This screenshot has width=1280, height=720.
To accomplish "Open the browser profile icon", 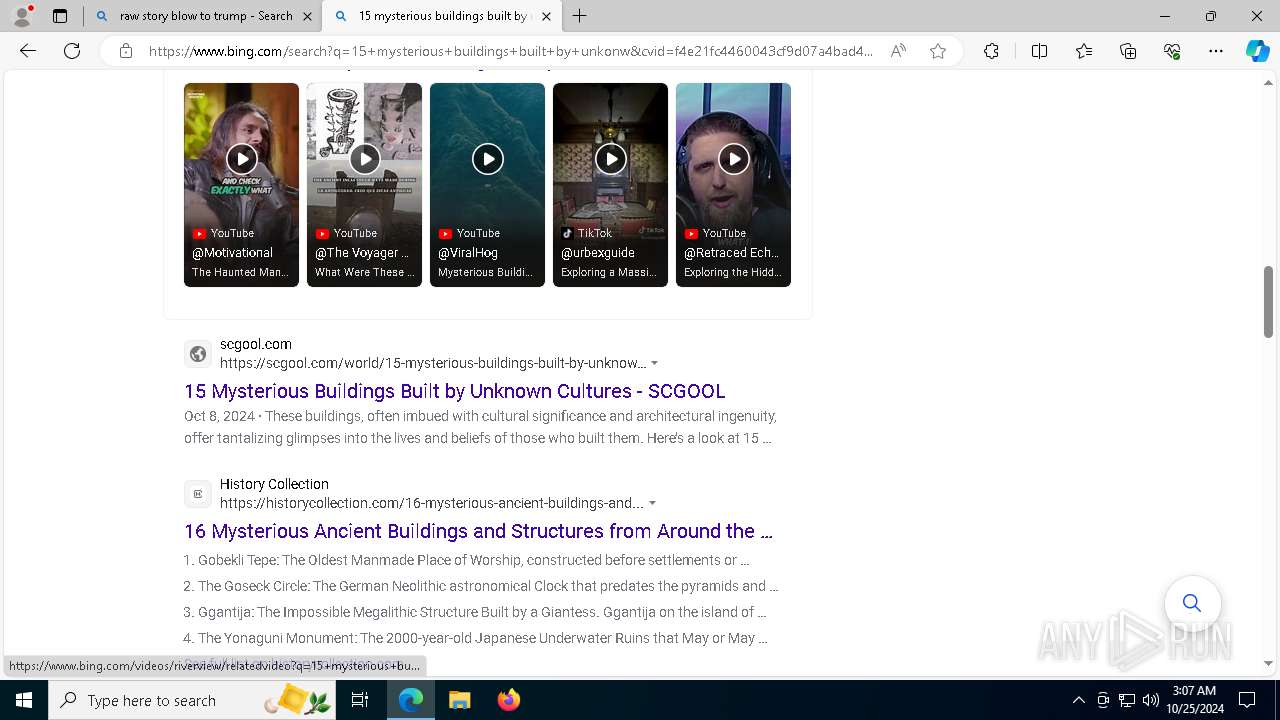I will pos(21,16).
